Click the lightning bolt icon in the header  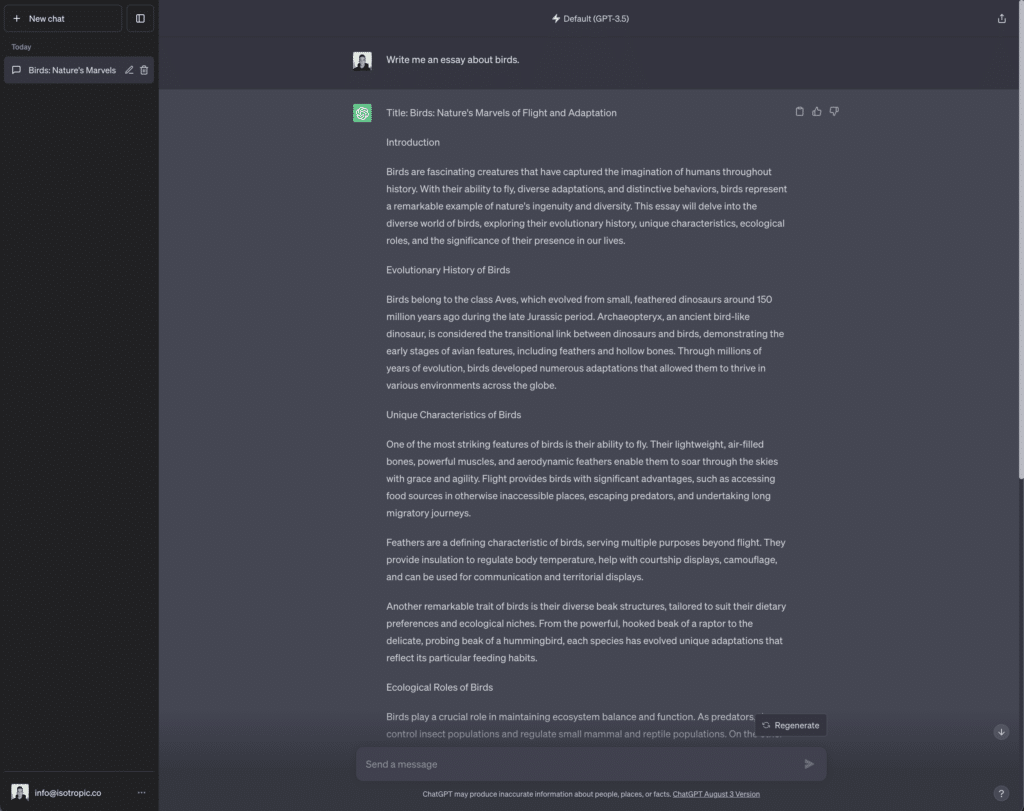coord(556,18)
